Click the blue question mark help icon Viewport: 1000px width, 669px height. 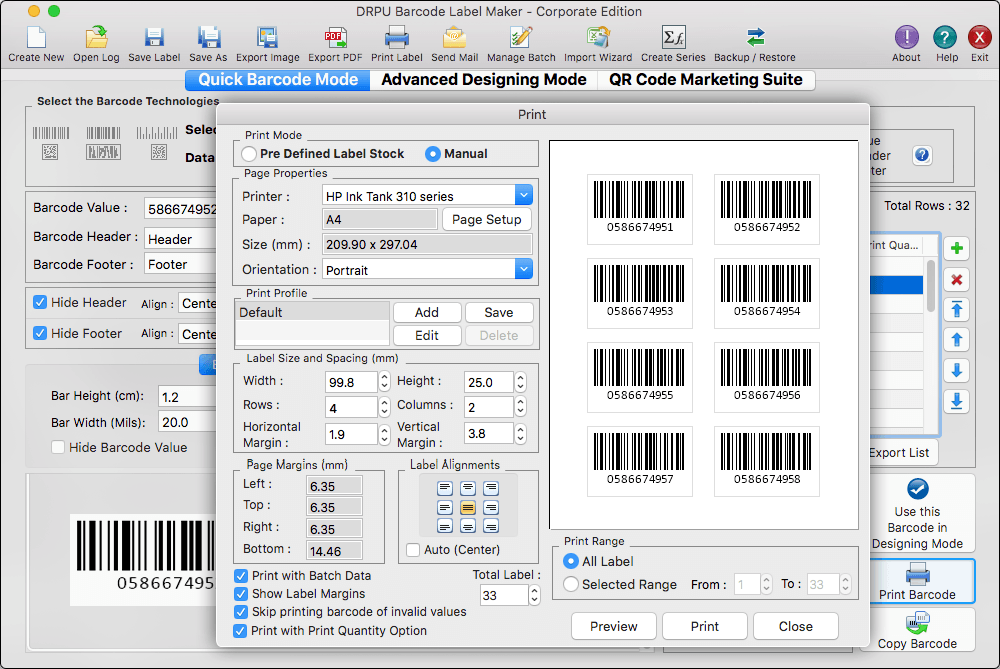click(922, 155)
